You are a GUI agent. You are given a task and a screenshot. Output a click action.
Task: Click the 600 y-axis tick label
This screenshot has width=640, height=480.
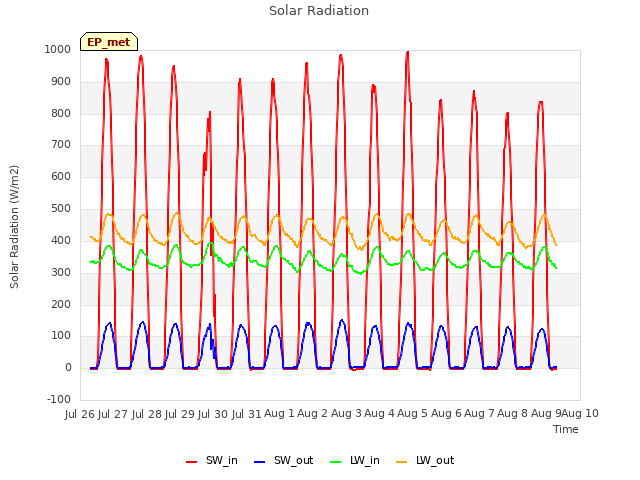tap(61, 177)
